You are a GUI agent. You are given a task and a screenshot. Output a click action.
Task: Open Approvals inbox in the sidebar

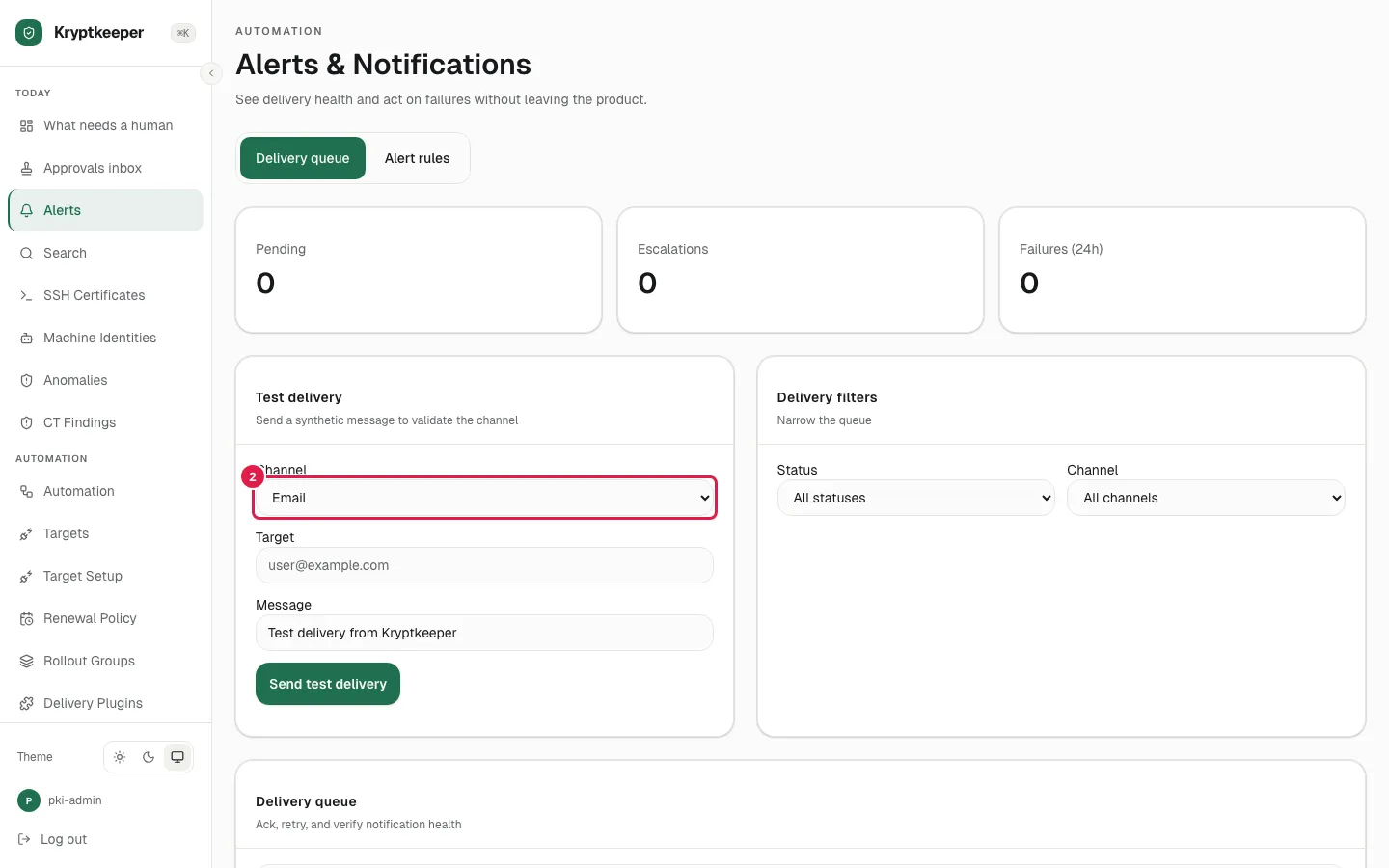coord(106,169)
